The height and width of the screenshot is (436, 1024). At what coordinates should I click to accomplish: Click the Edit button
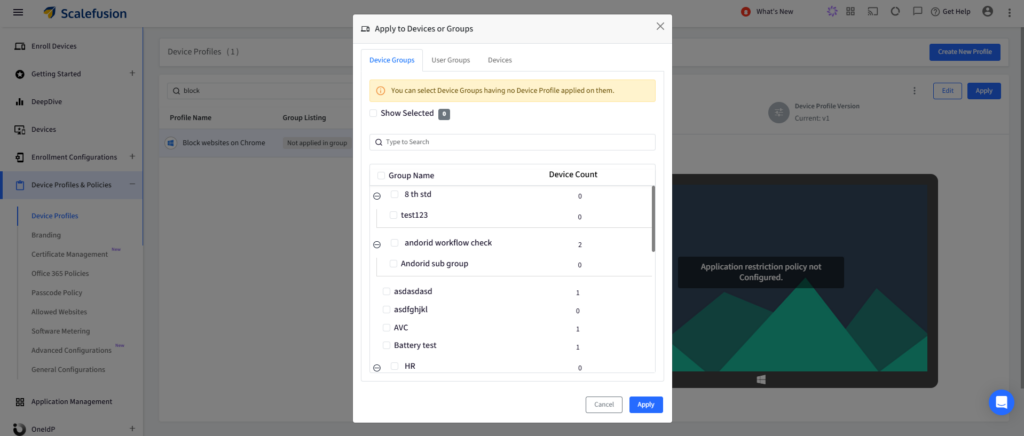click(x=948, y=91)
